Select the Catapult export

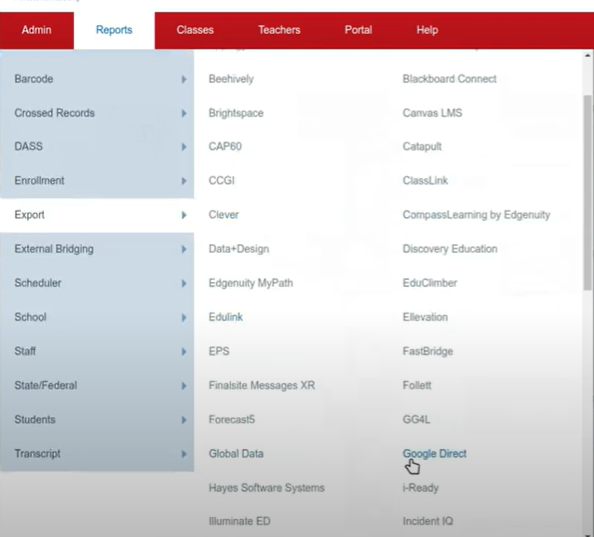click(x=422, y=146)
